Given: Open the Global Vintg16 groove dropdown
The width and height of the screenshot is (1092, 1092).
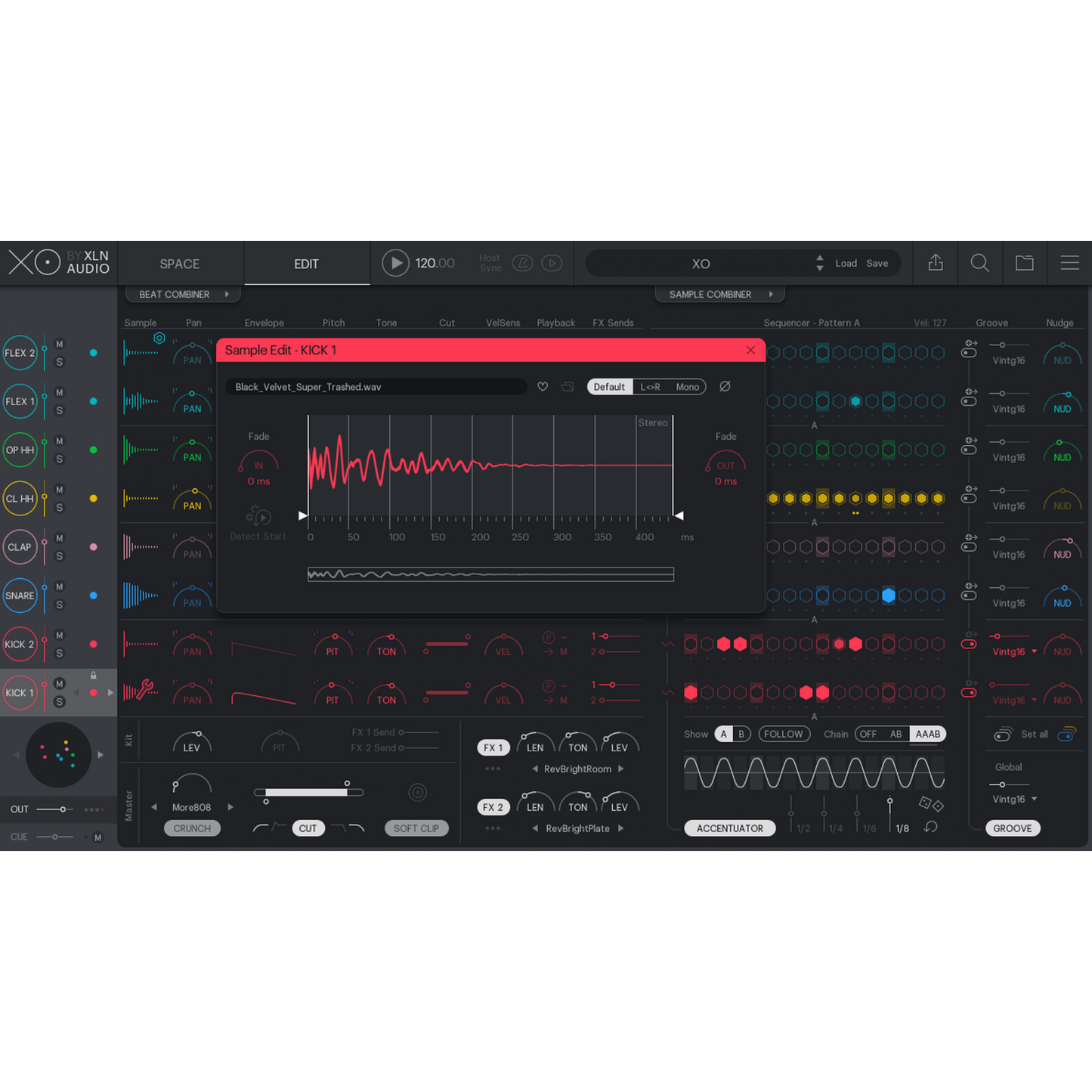Looking at the screenshot, I should tap(1014, 800).
